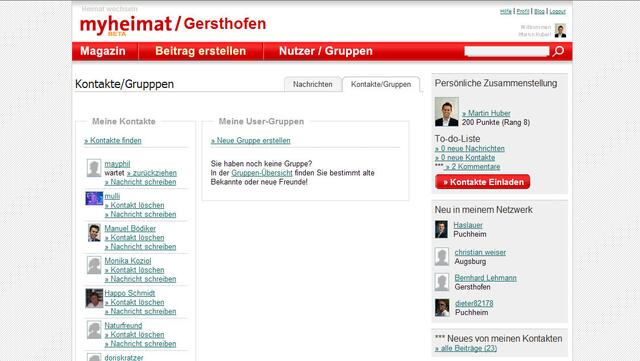Open the Magazin menu
Screen dimensions: 640x361
(103, 51)
